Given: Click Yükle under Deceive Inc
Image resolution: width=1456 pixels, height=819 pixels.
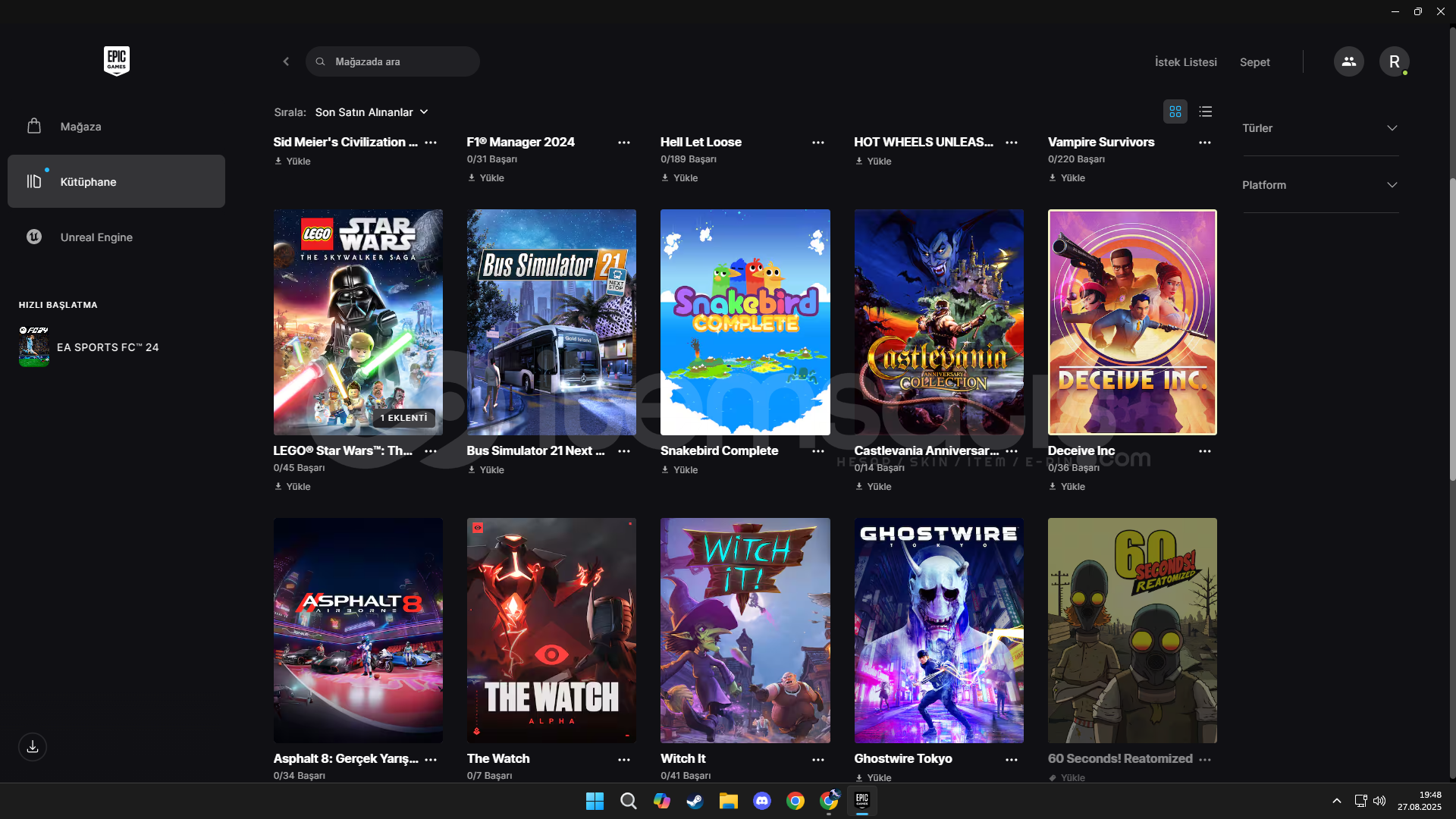Looking at the screenshot, I should point(1067,487).
